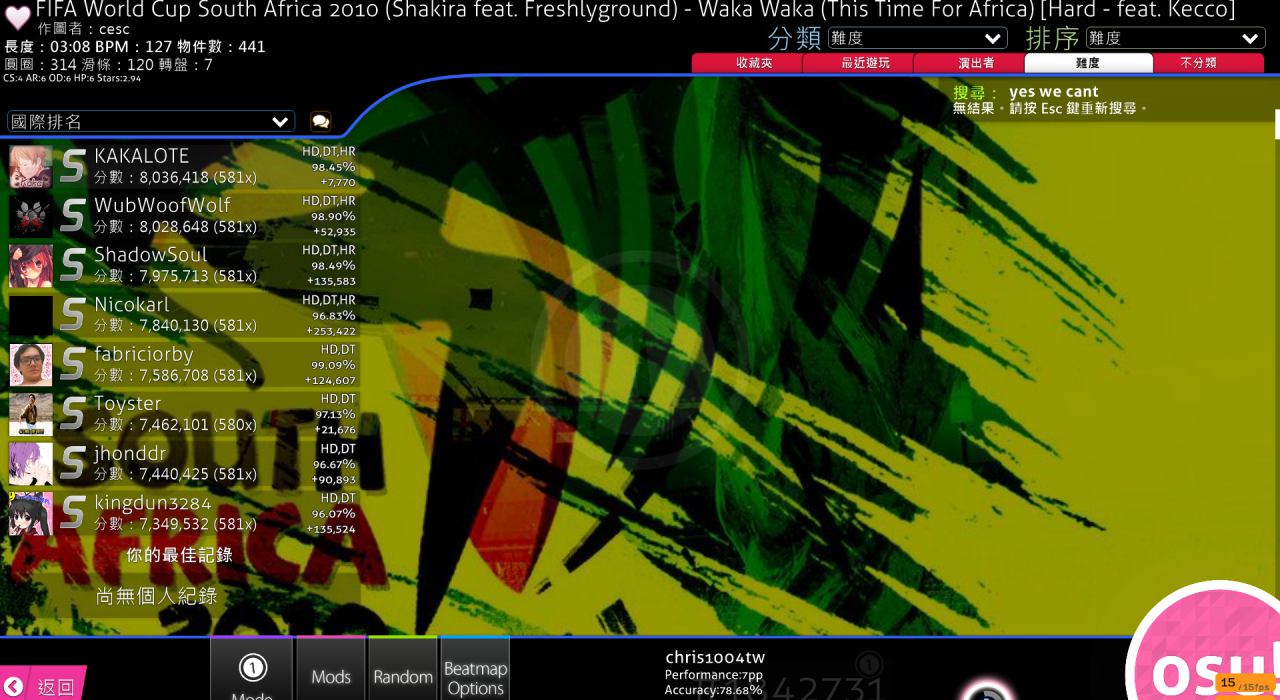The image size is (1280, 700).
Task: Switch to the 收藏夾 tab
Action: (x=754, y=63)
